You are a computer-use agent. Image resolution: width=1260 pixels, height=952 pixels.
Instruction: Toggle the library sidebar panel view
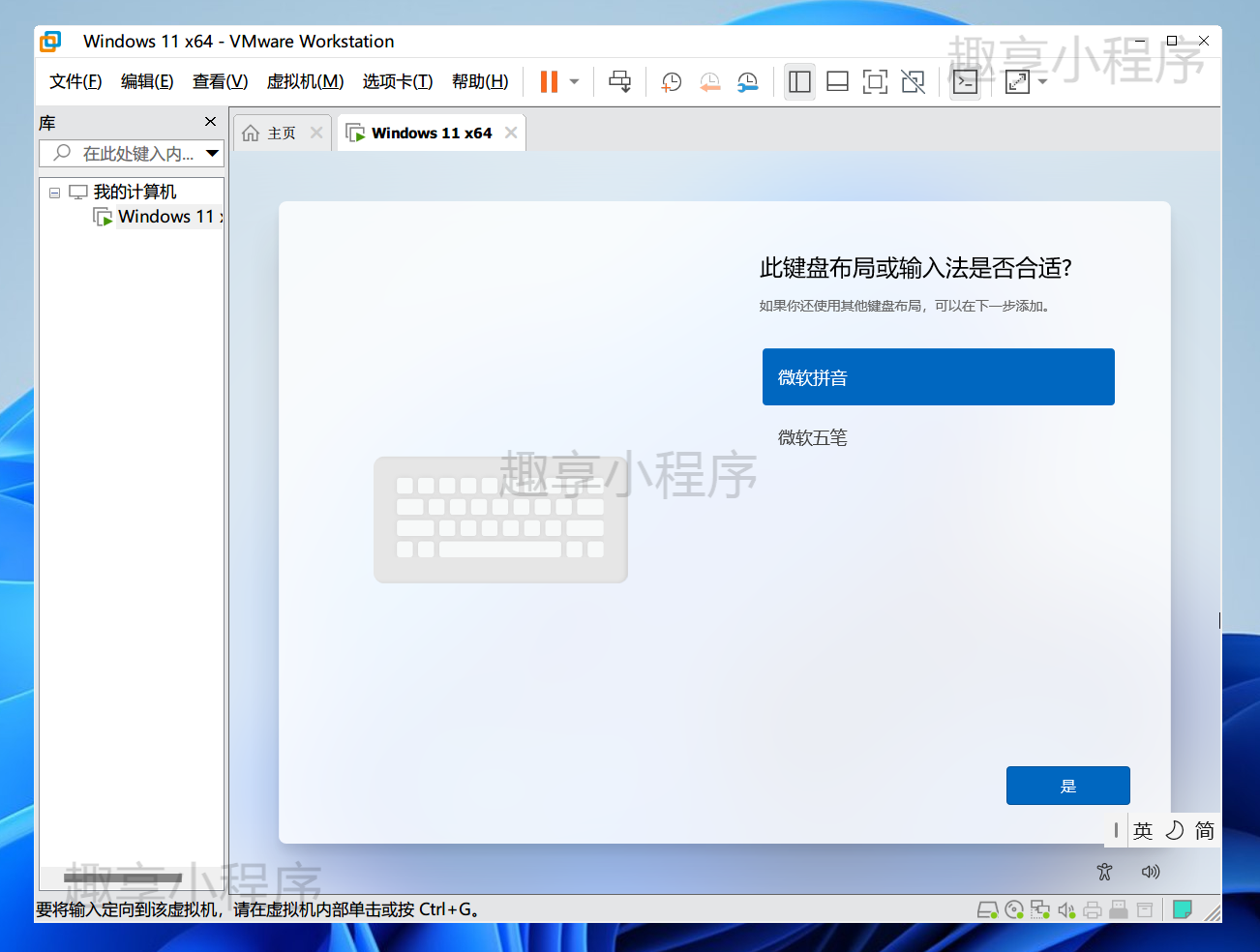(799, 81)
